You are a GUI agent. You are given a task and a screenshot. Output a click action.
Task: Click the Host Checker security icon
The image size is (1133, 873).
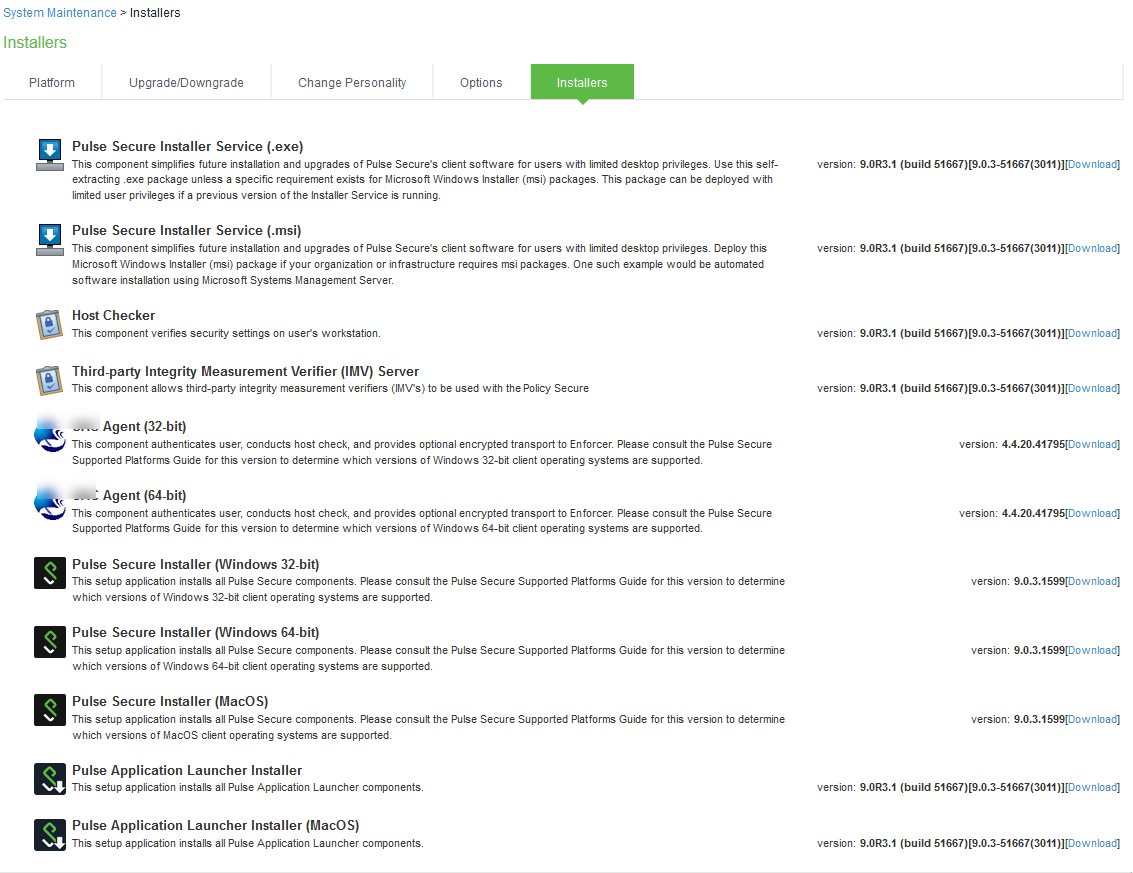coord(49,322)
